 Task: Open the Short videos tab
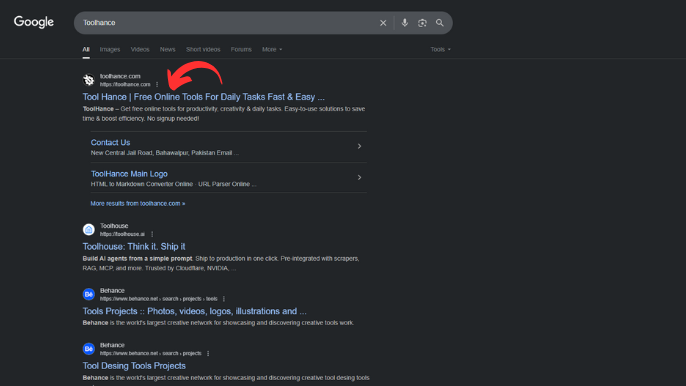coord(203,49)
